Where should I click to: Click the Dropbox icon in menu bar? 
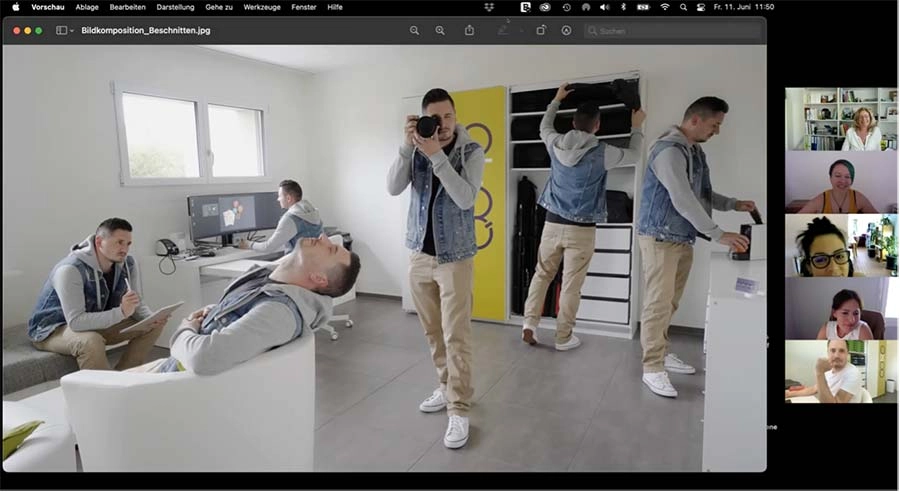[489, 7]
